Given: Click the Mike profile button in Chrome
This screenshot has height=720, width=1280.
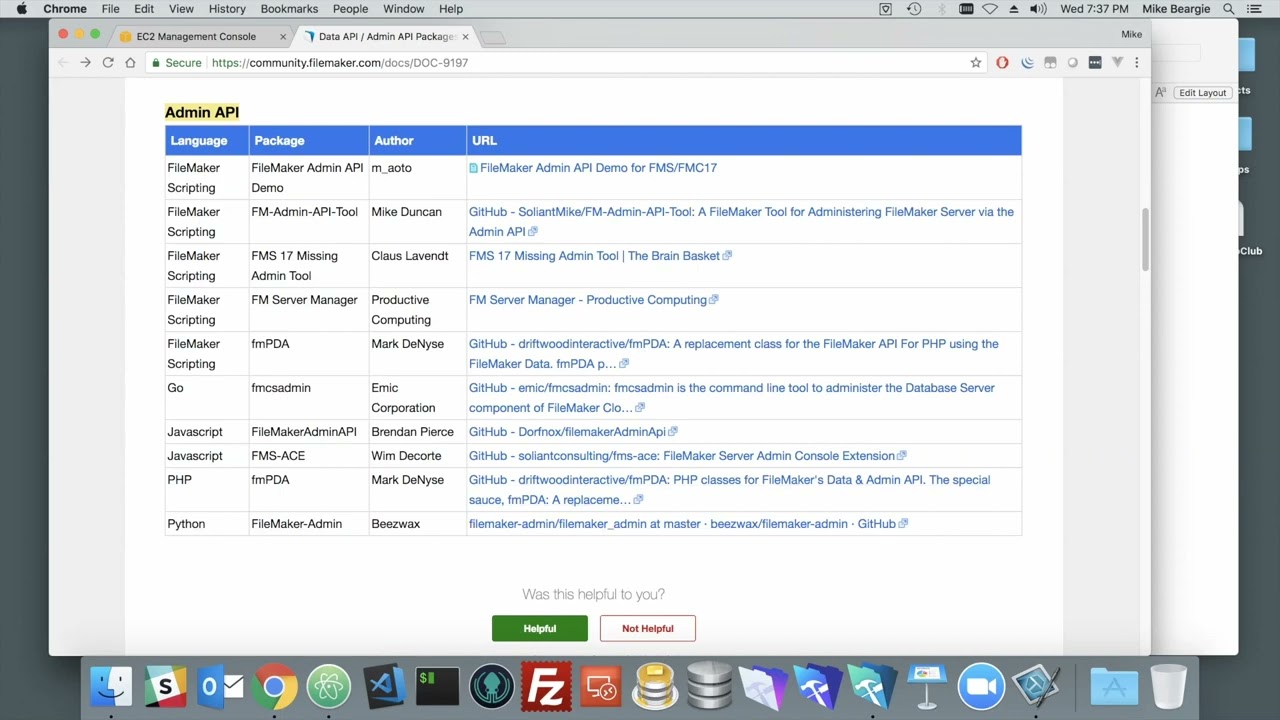Looking at the screenshot, I should [1131, 34].
